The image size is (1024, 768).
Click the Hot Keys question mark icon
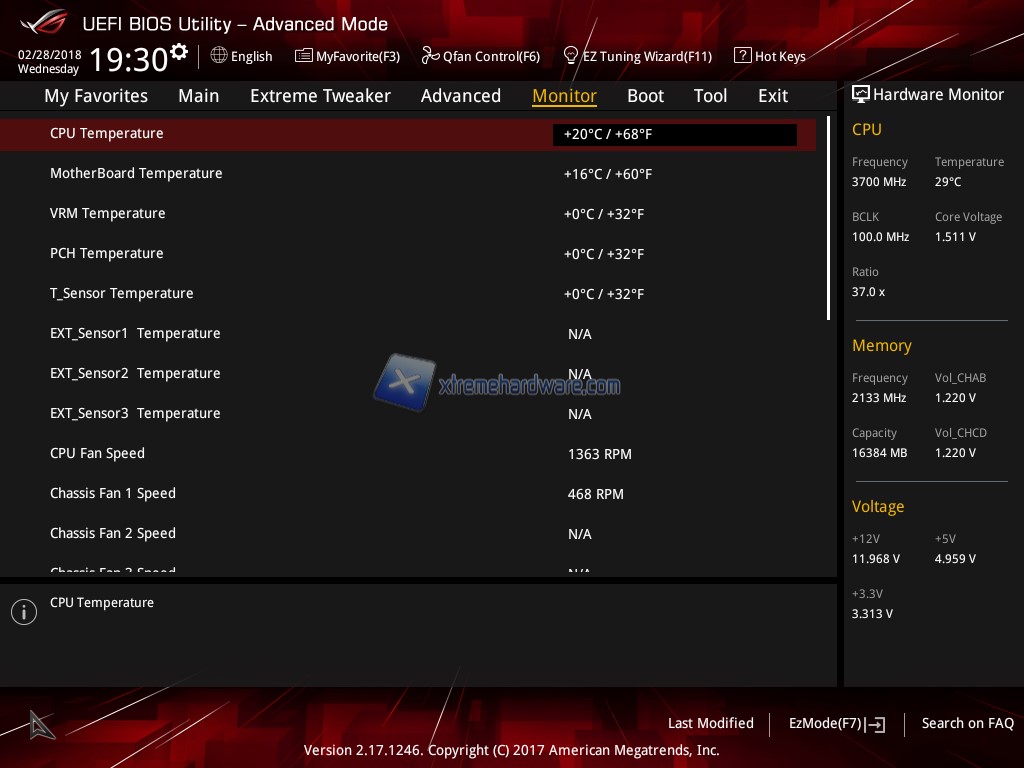tap(742, 56)
